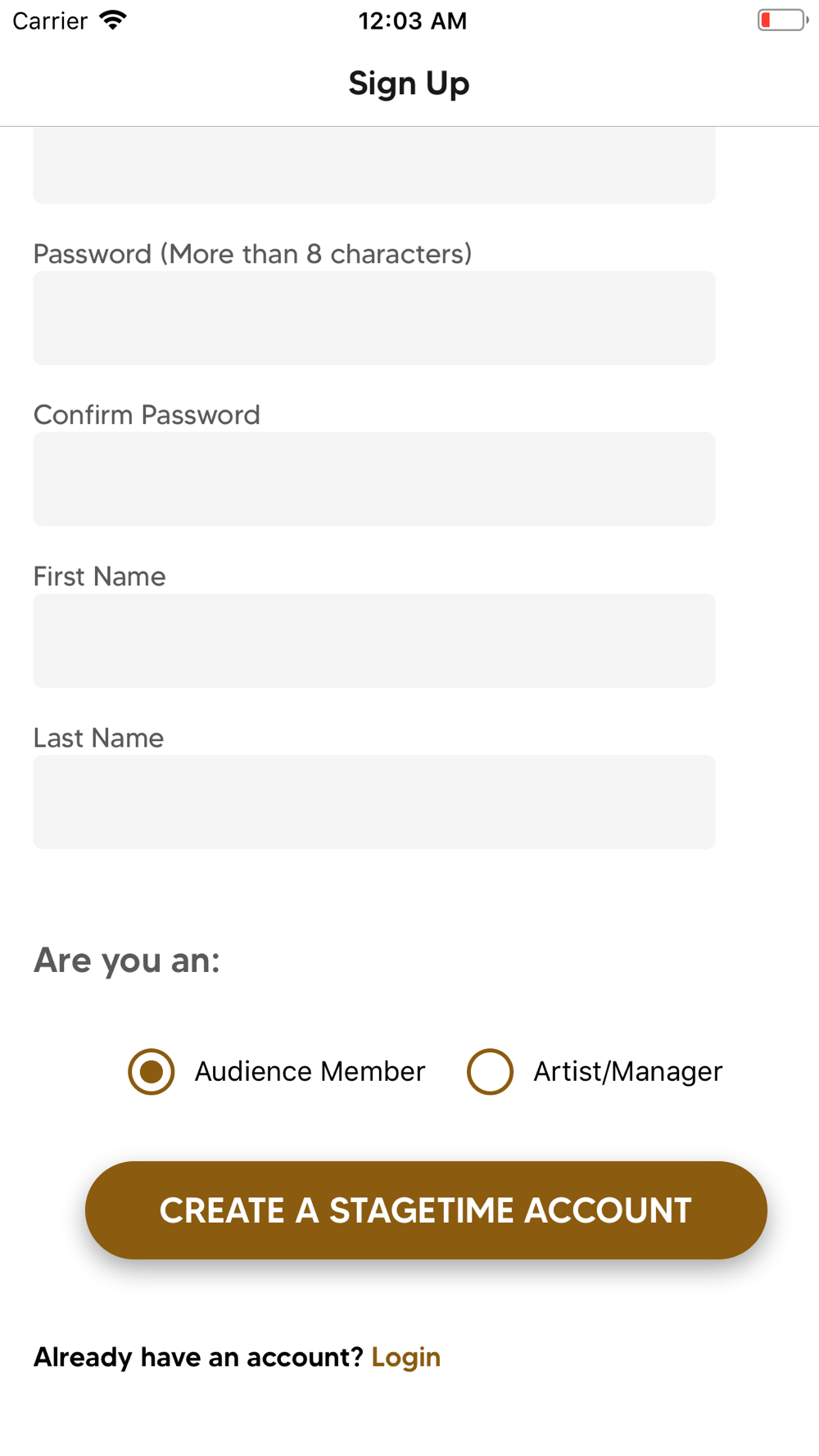
Task: Select the Audience Member radio button
Action: click(152, 1071)
